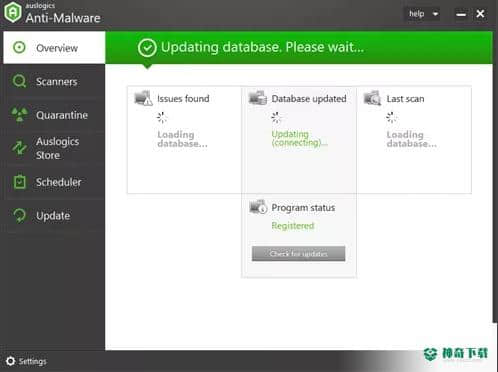This screenshot has width=498, height=372.
Task: Click the spinner under Database updated
Action: click(276, 117)
